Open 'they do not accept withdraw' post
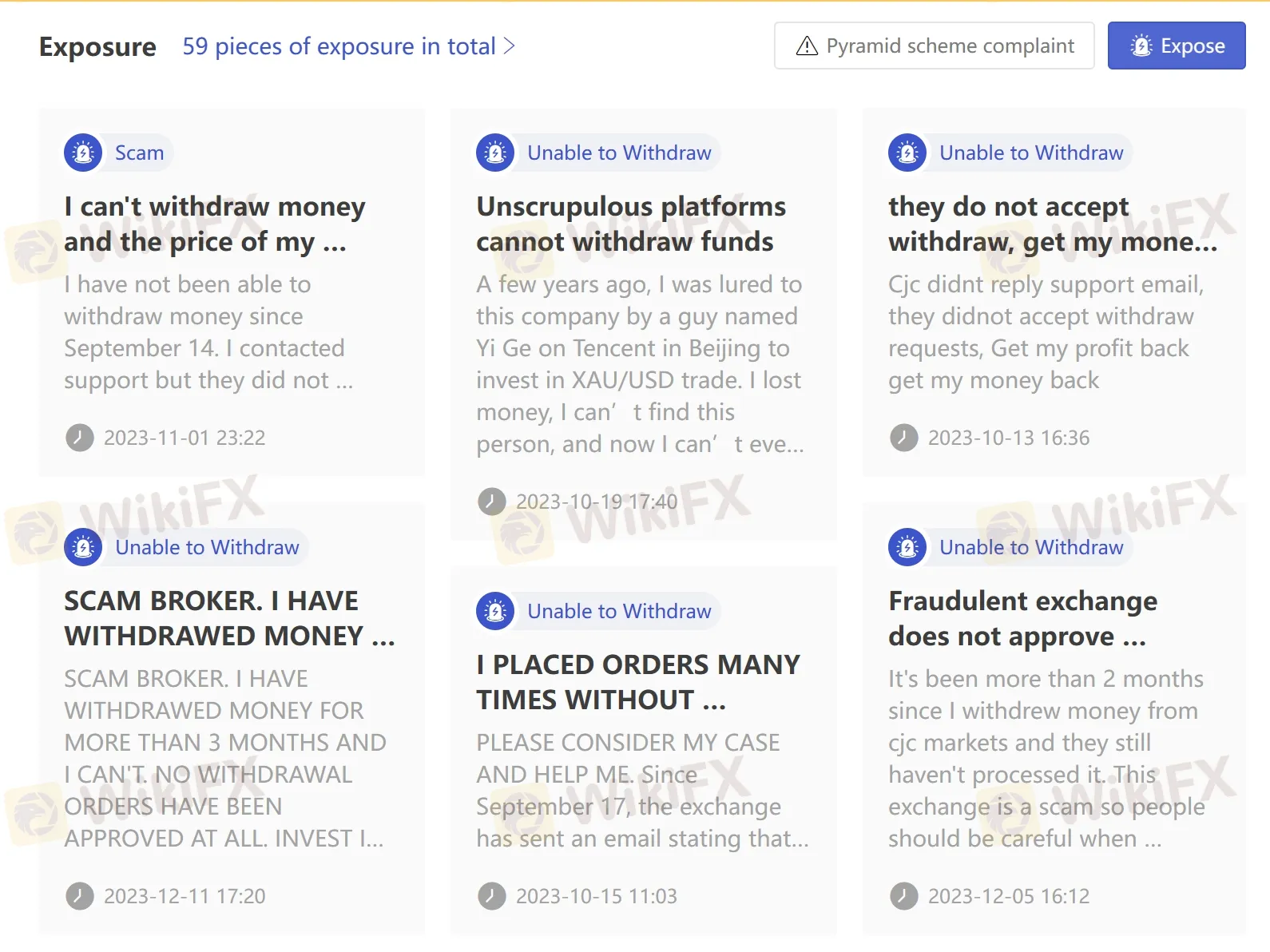Viewport: 1270px width, 952px height. coord(1053,224)
